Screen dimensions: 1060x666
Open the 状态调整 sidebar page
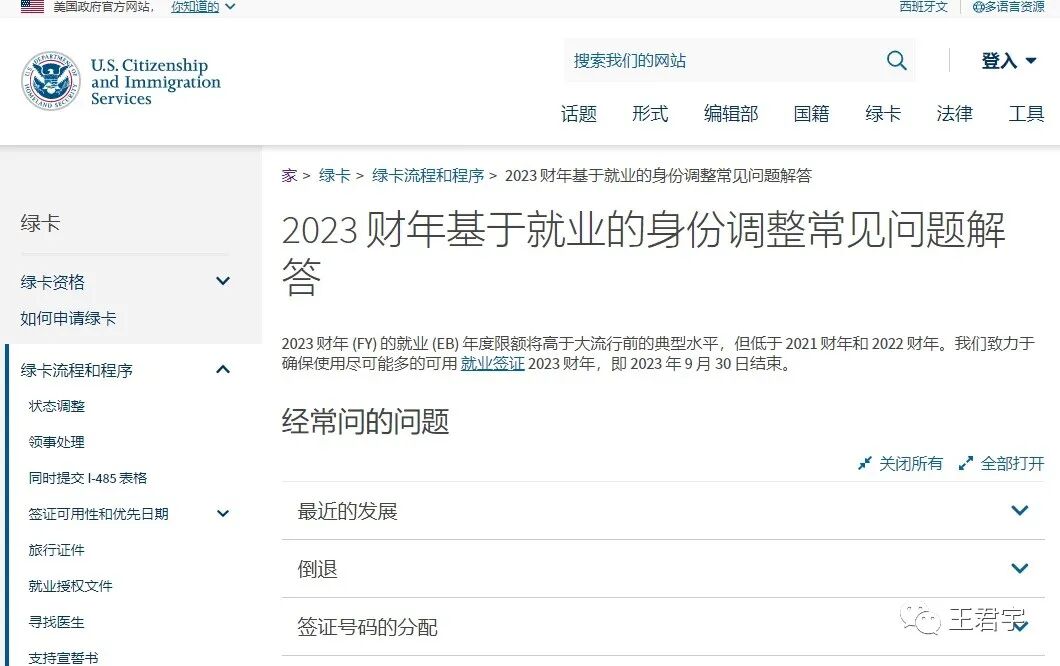[57, 406]
